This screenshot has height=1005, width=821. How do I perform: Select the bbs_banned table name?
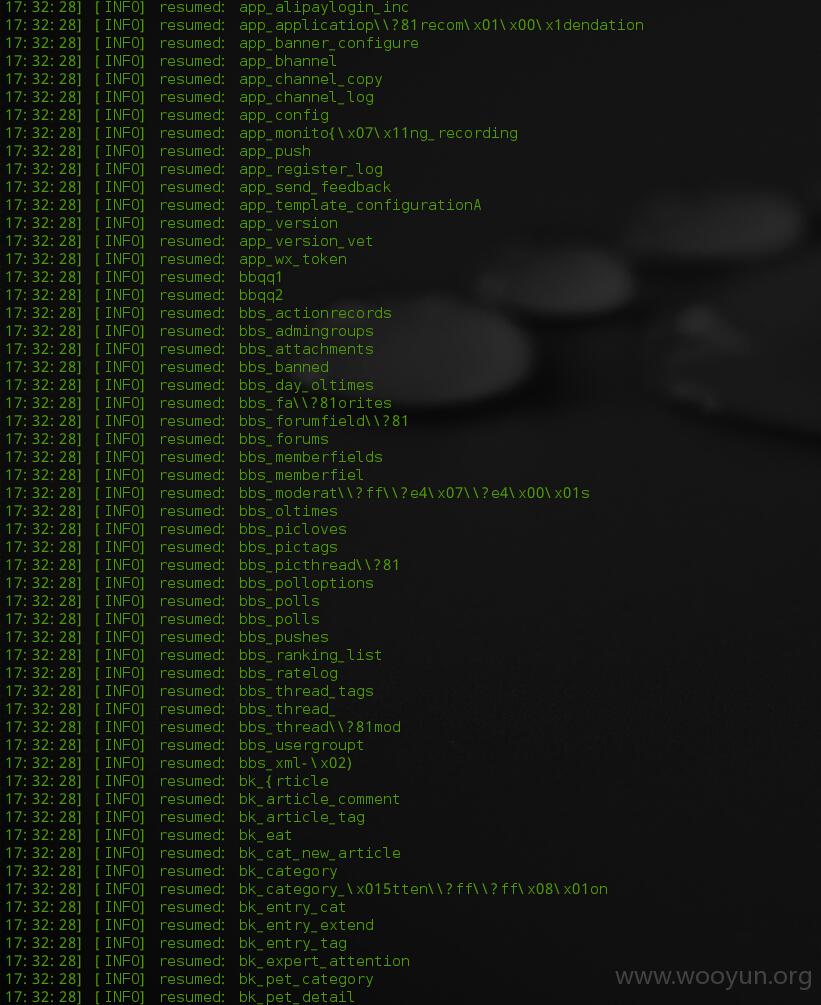click(x=284, y=367)
